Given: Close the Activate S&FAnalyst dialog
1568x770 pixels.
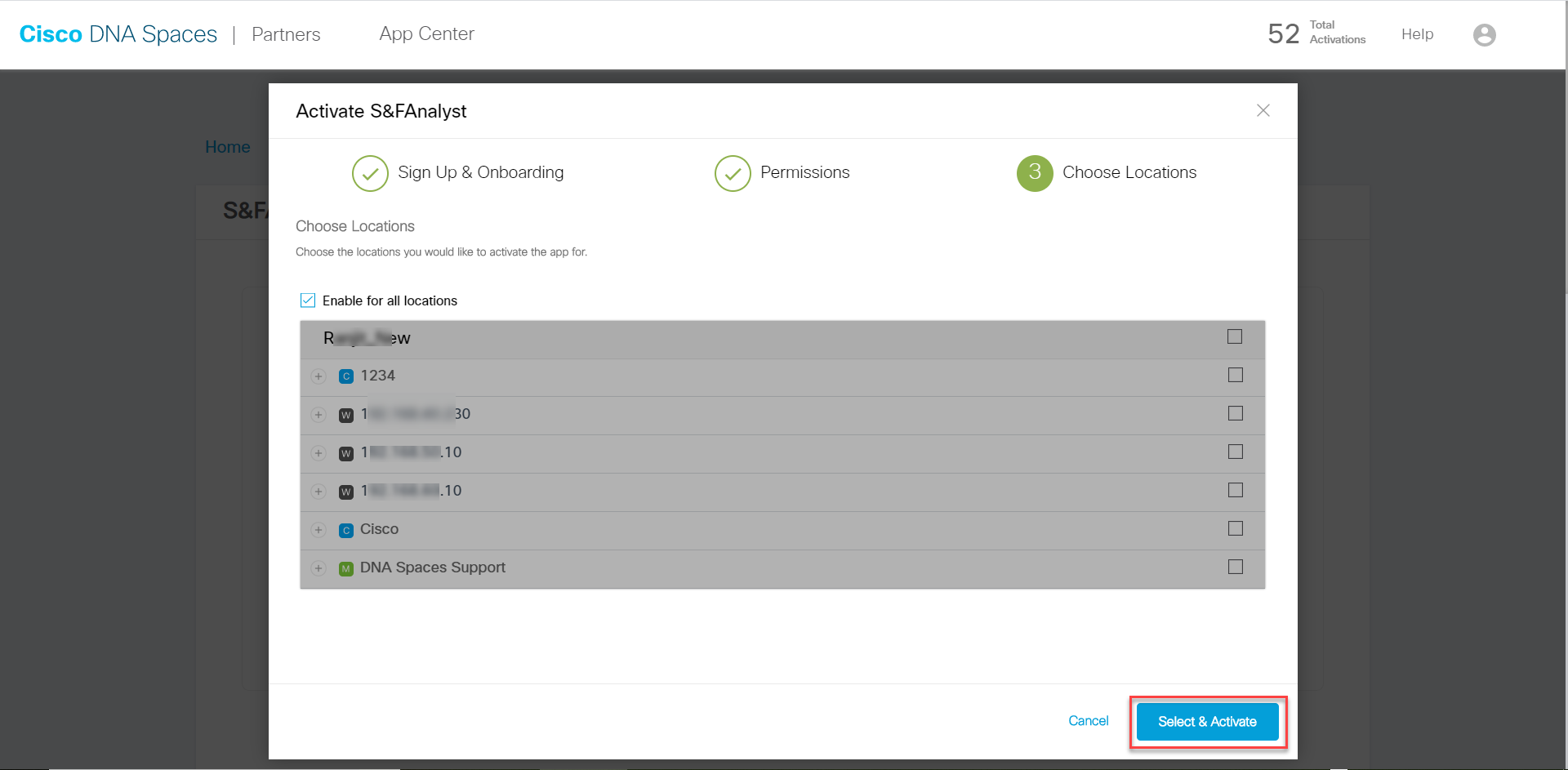Looking at the screenshot, I should 1263,110.
